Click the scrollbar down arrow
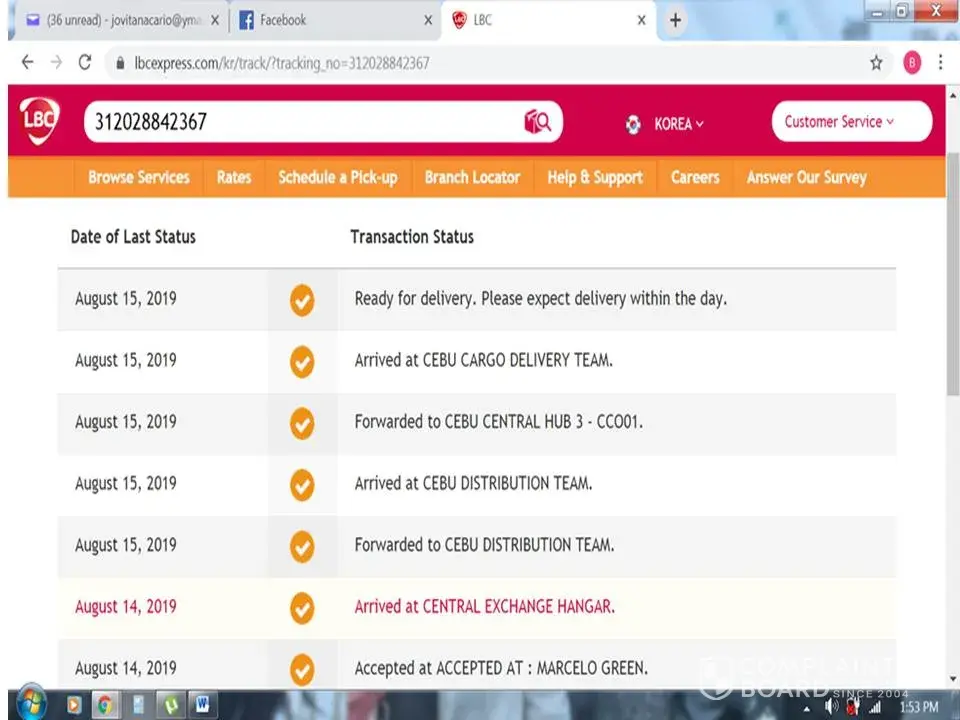960x720 pixels. (953, 678)
